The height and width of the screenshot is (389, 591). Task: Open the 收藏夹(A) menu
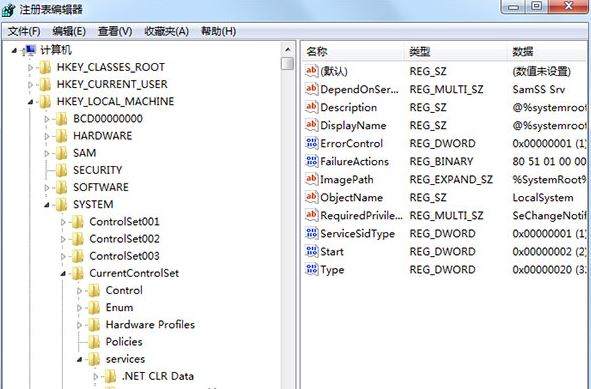click(166, 31)
